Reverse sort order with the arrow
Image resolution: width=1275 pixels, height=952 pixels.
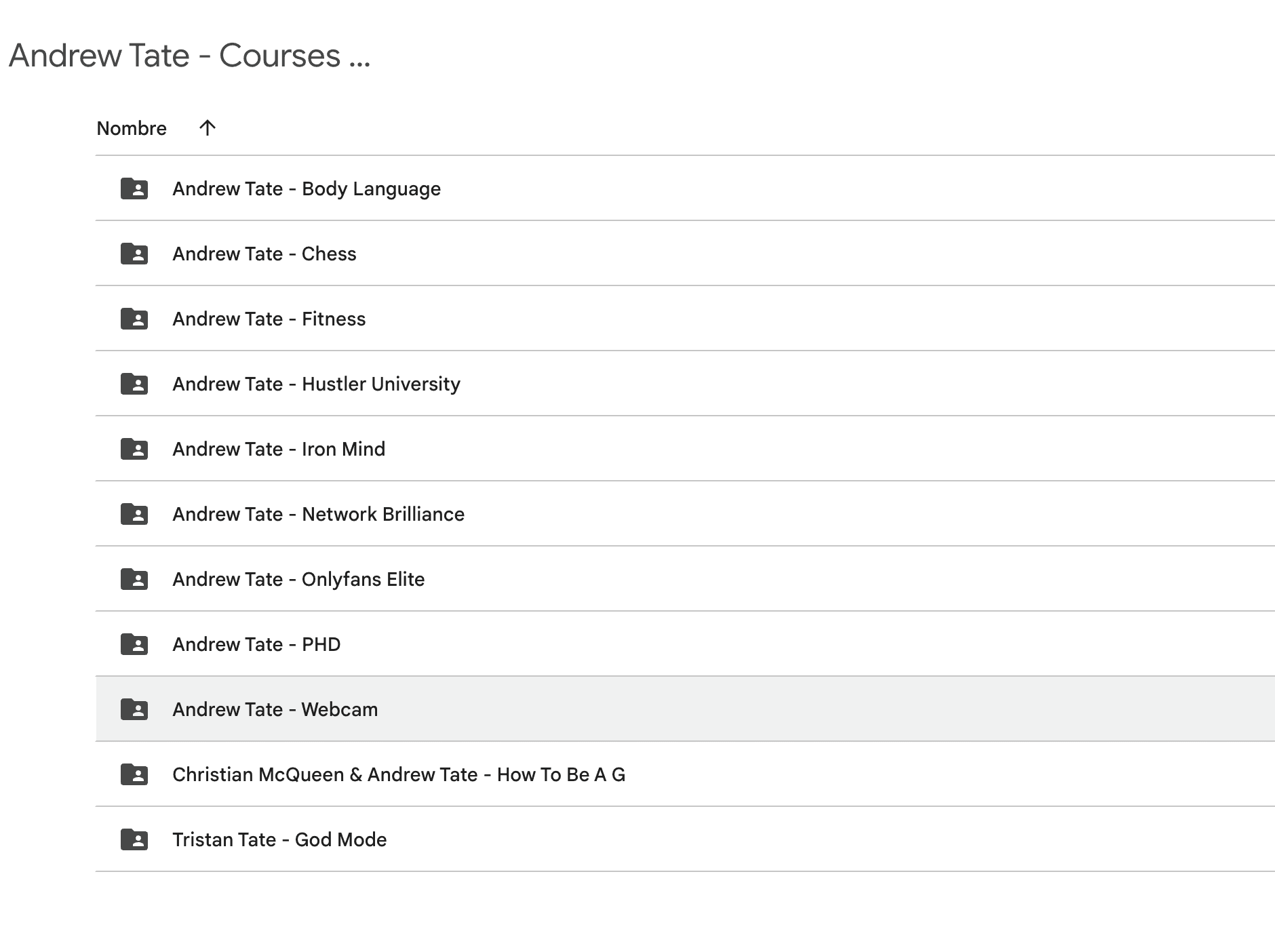(208, 127)
